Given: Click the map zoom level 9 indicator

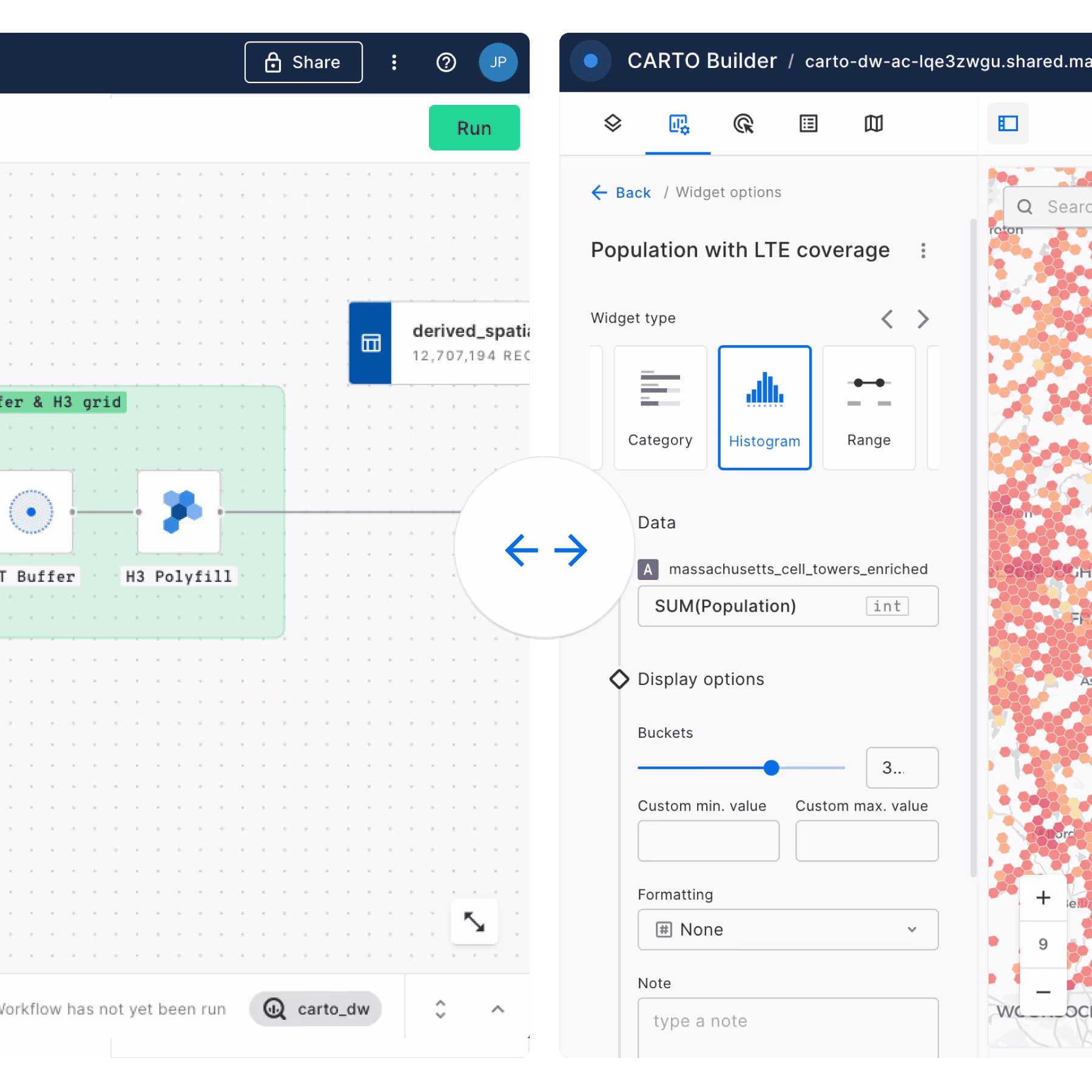Looking at the screenshot, I should point(1043,944).
